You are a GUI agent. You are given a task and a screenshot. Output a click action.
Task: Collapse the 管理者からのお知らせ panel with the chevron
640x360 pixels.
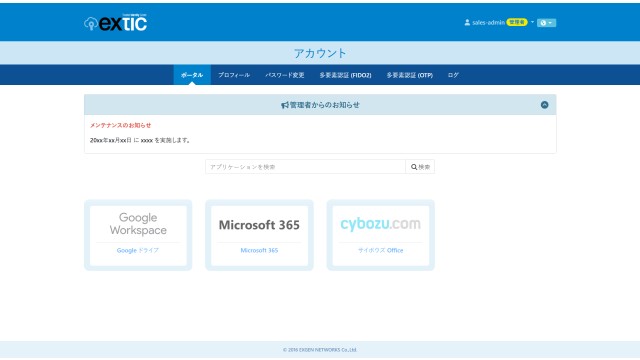click(544, 105)
